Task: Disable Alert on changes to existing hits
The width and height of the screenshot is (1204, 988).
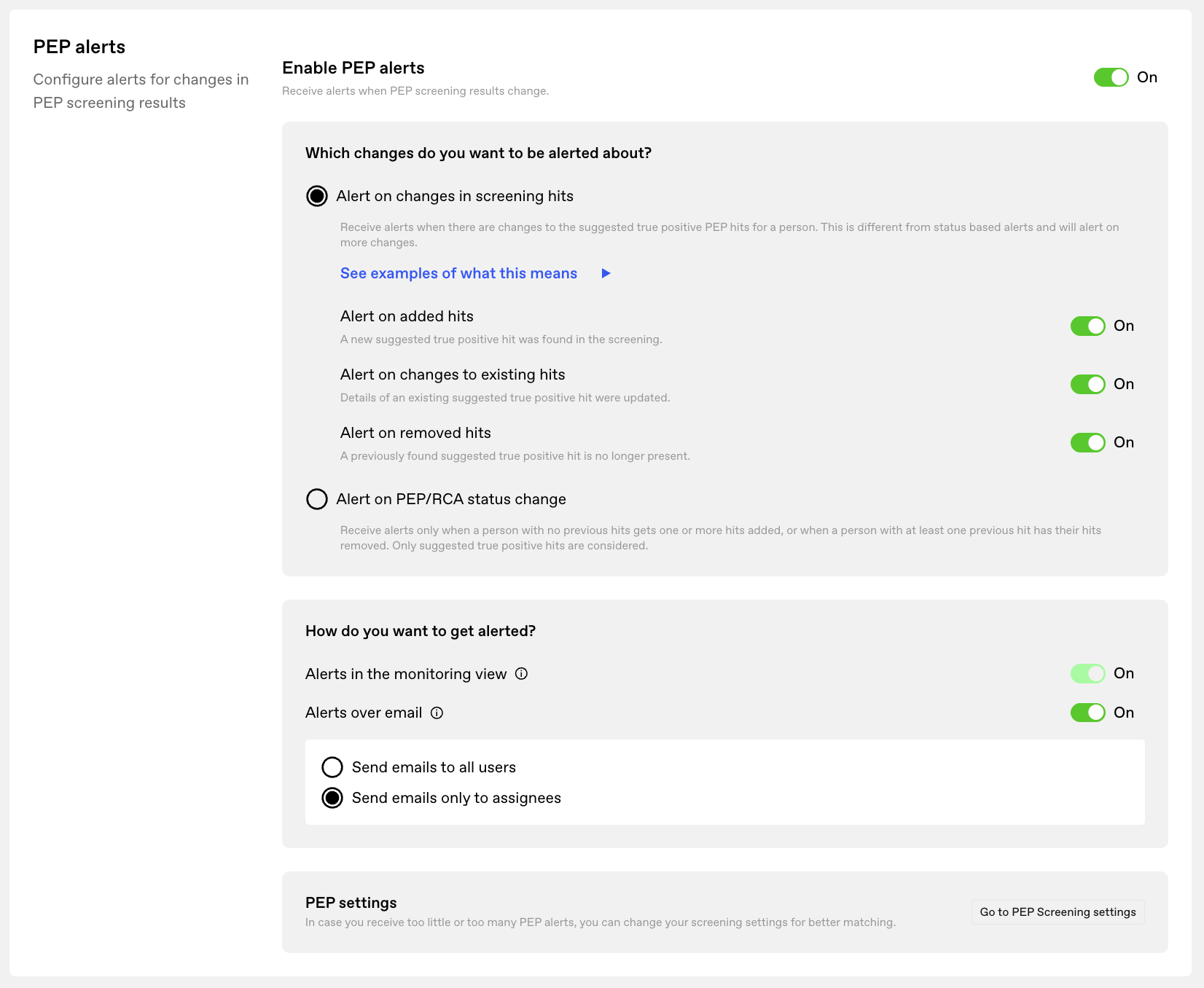Action: click(1087, 384)
